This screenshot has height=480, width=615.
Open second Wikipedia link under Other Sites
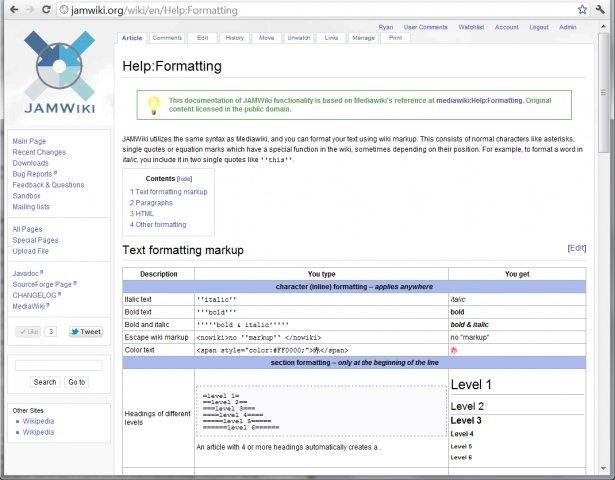point(38,432)
